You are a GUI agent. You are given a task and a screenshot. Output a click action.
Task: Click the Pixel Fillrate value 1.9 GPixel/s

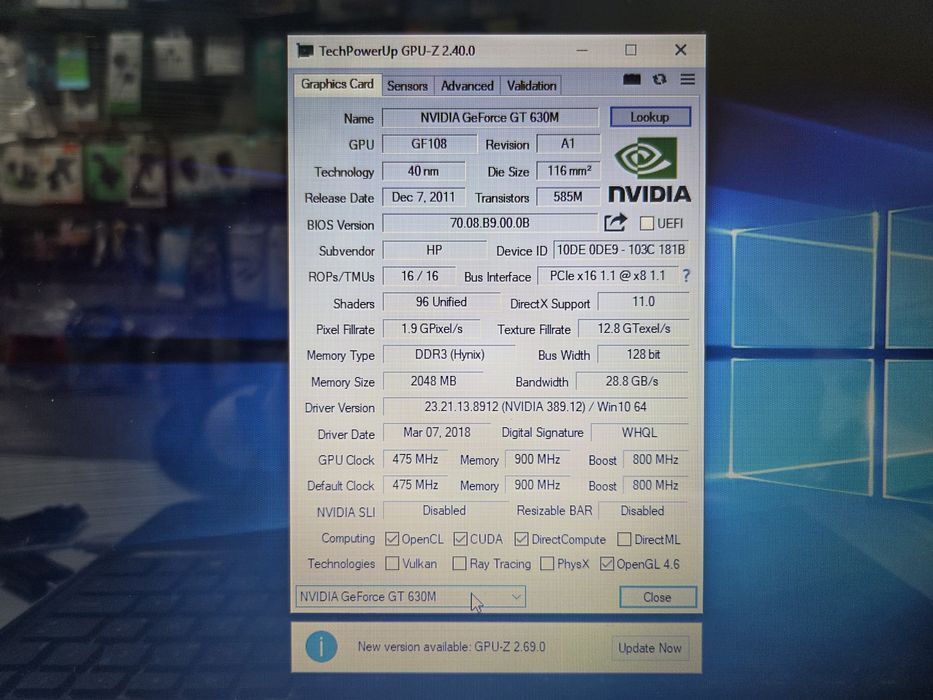coord(432,329)
